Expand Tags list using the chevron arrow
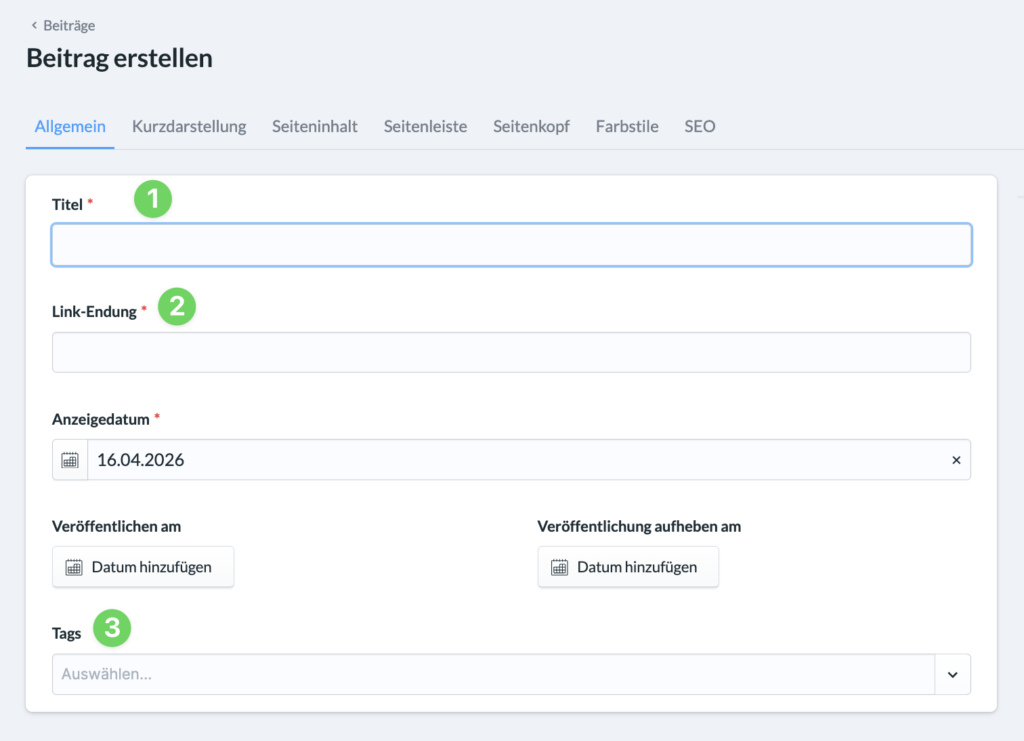1024x741 pixels. click(952, 675)
